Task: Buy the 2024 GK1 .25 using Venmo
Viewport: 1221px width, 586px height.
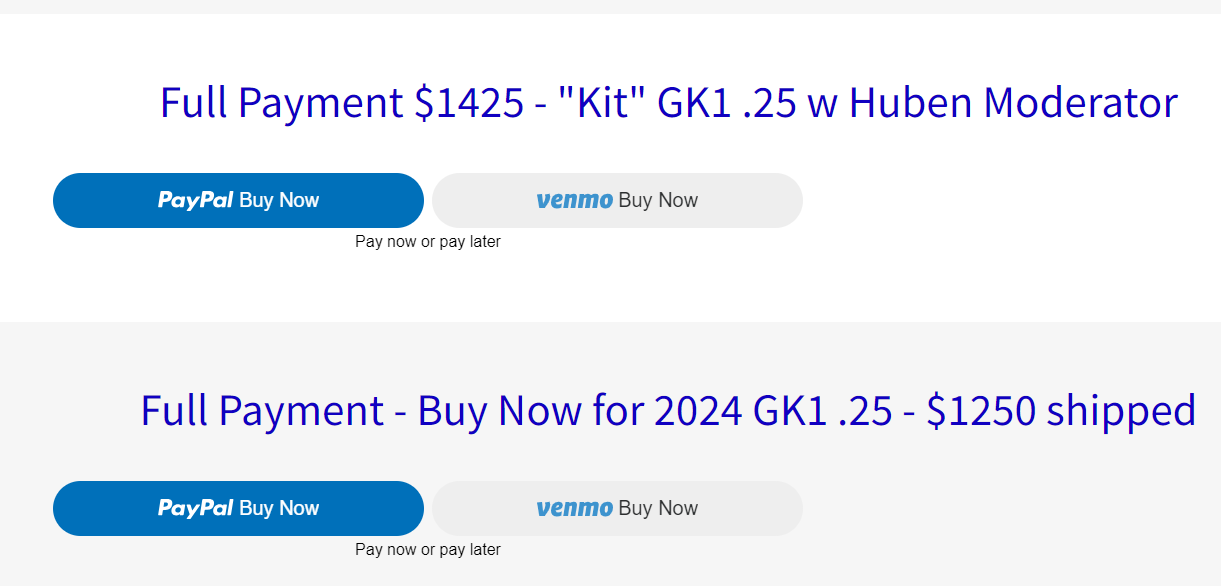Action: [617, 508]
